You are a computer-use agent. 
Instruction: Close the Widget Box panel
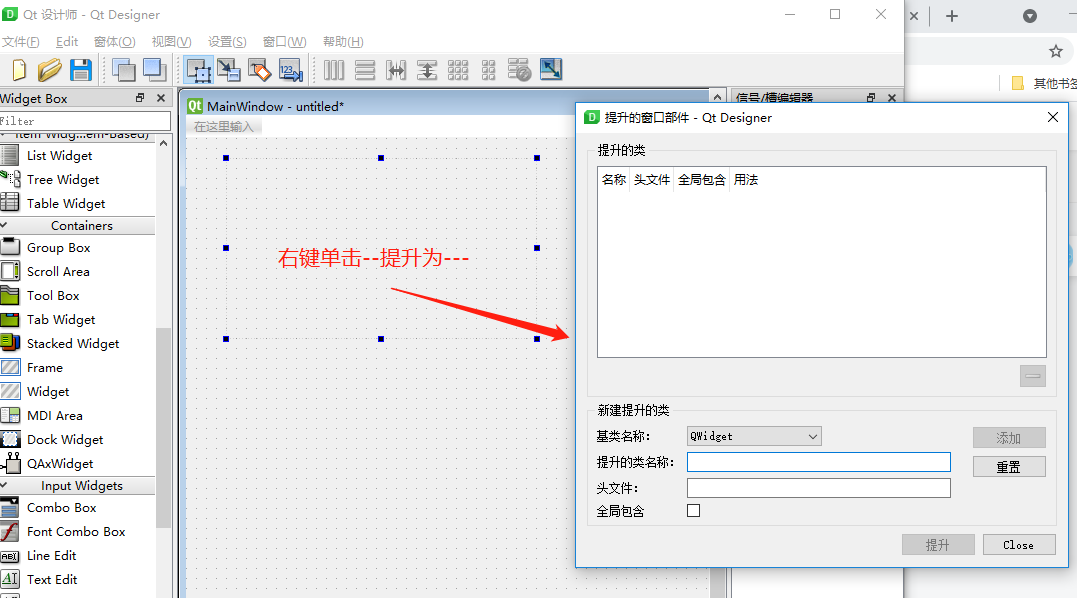pyautogui.click(x=161, y=98)
